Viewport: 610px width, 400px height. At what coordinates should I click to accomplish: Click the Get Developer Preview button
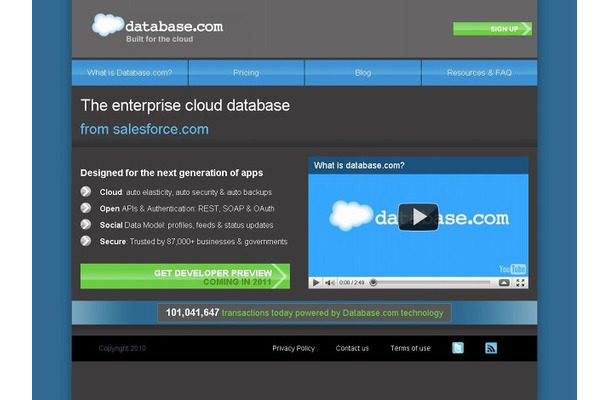point(185,276)
